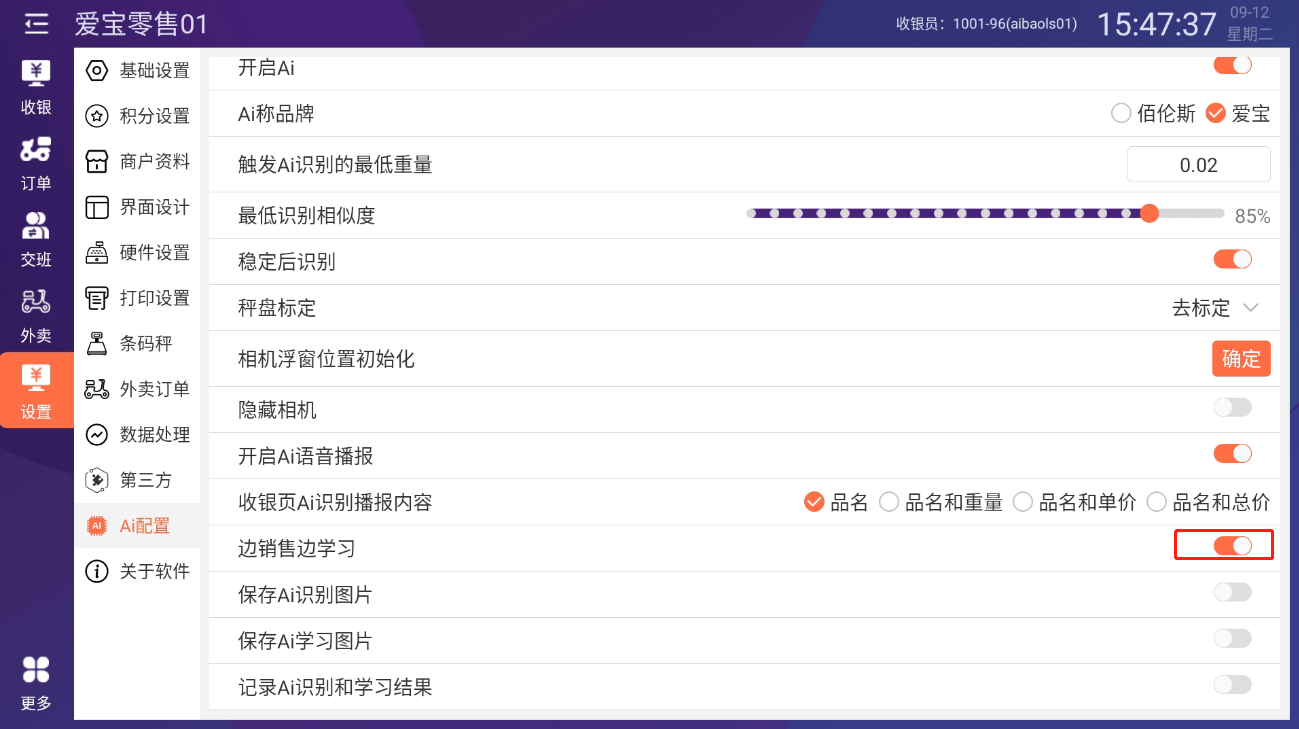This screenshot has height=729, width=1299.
Task: Click the 收银页Ai识别播报内容 label
Action: tap(335, 502)
